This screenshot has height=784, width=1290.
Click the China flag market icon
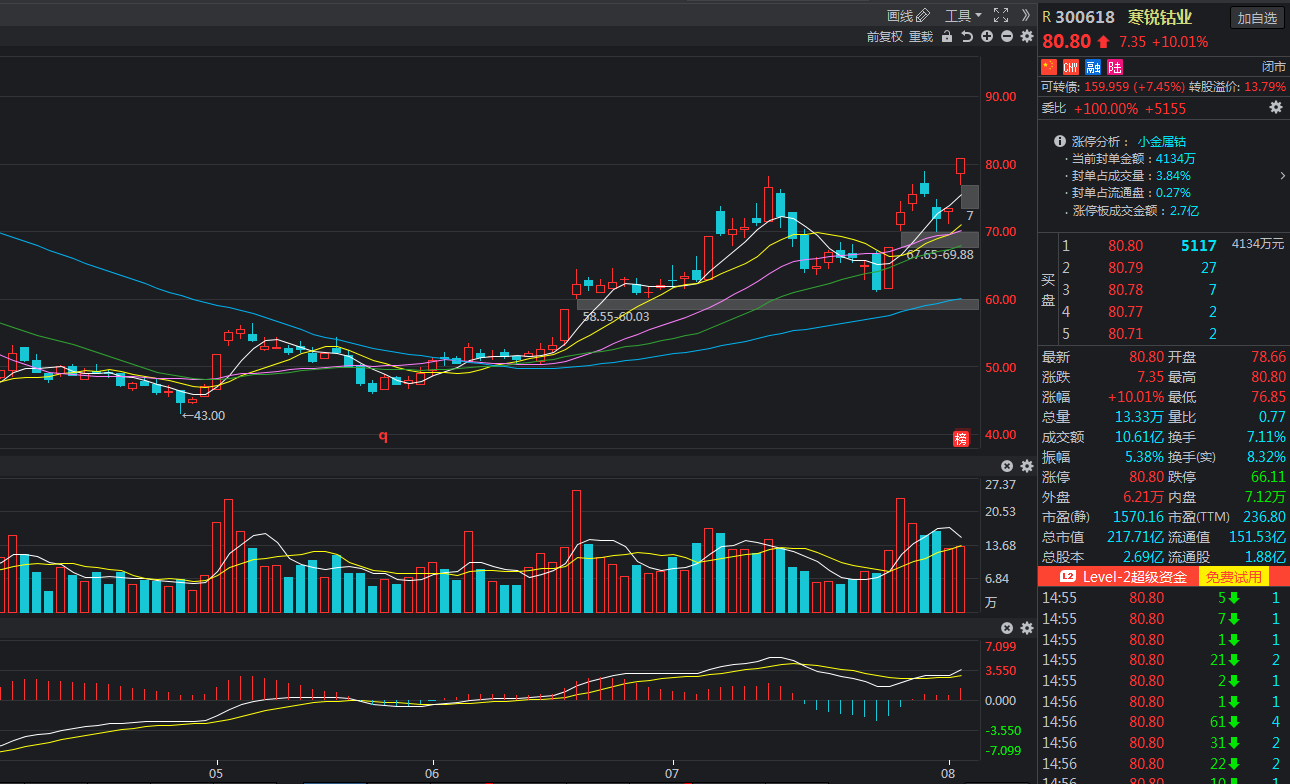(x=1049, y=67)
